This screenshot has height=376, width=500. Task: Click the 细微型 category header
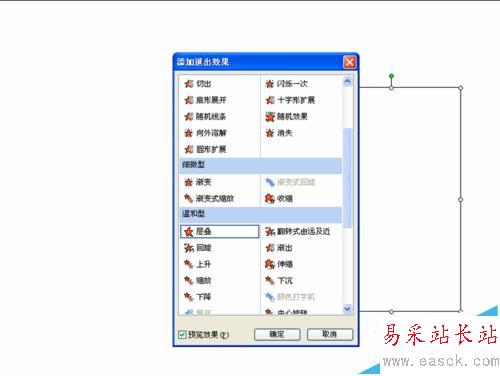(x=261, y=165)
